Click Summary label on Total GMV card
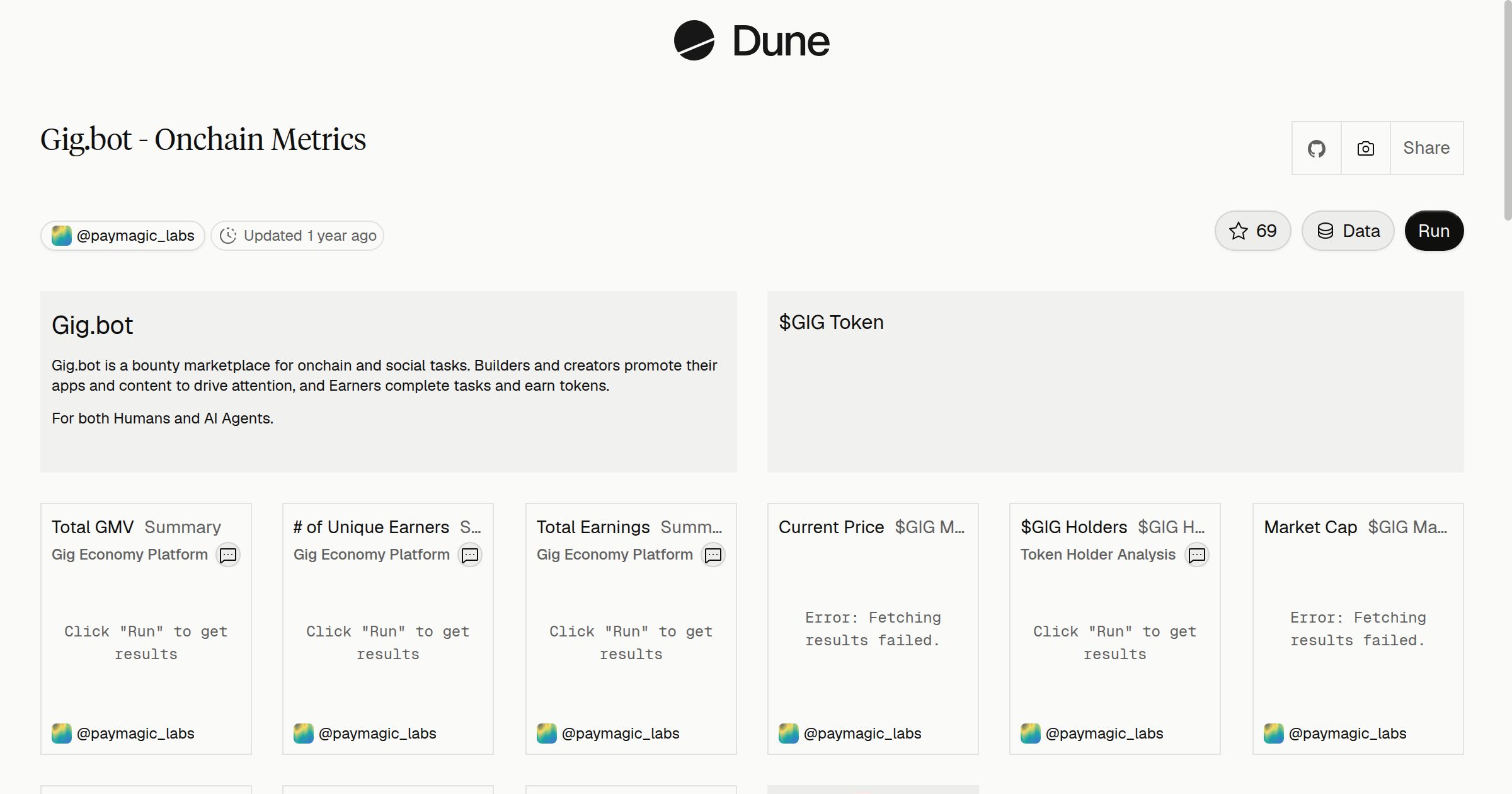 point(183,527)
